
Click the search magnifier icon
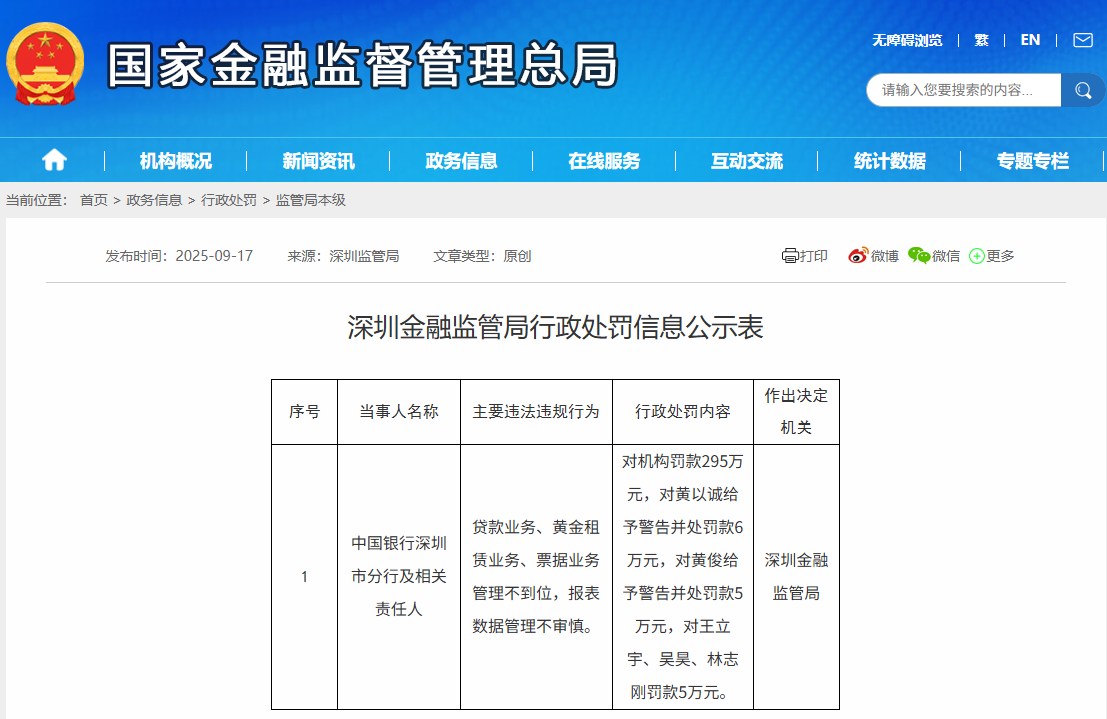[x=1083, y=90]
